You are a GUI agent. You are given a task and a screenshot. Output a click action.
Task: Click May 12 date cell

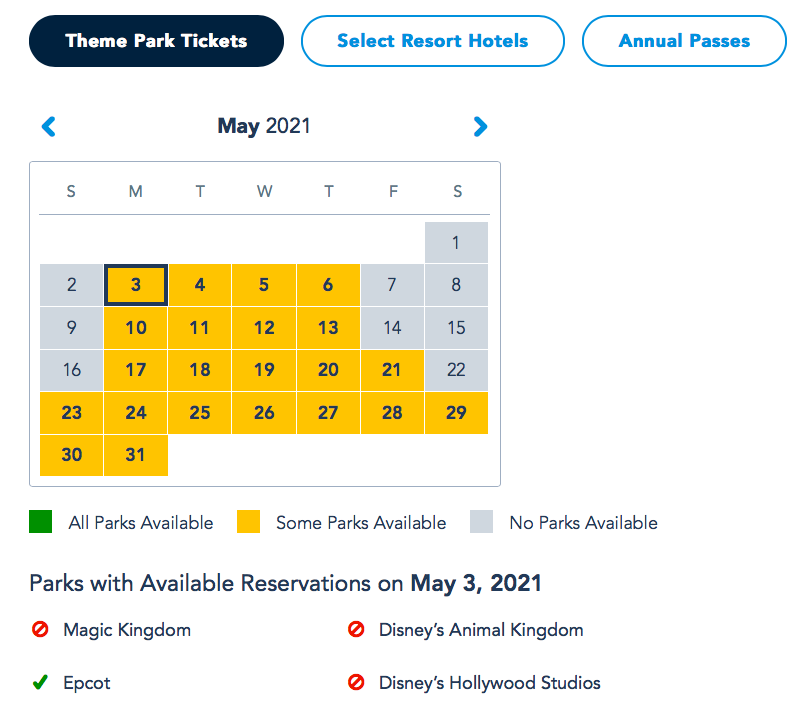pyautogui.click(x=264, y=328)
